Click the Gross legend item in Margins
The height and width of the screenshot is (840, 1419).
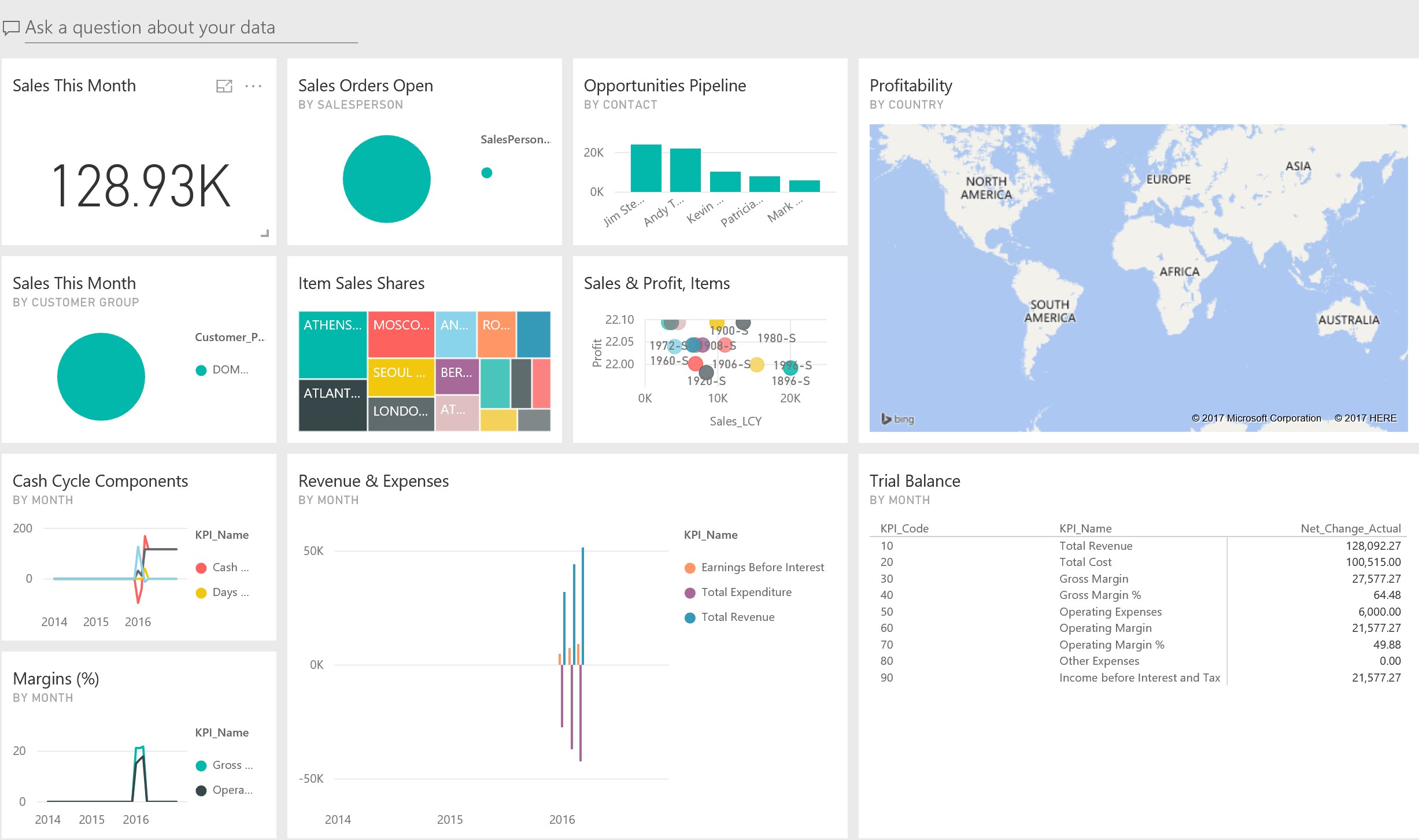tap(232, 765)
